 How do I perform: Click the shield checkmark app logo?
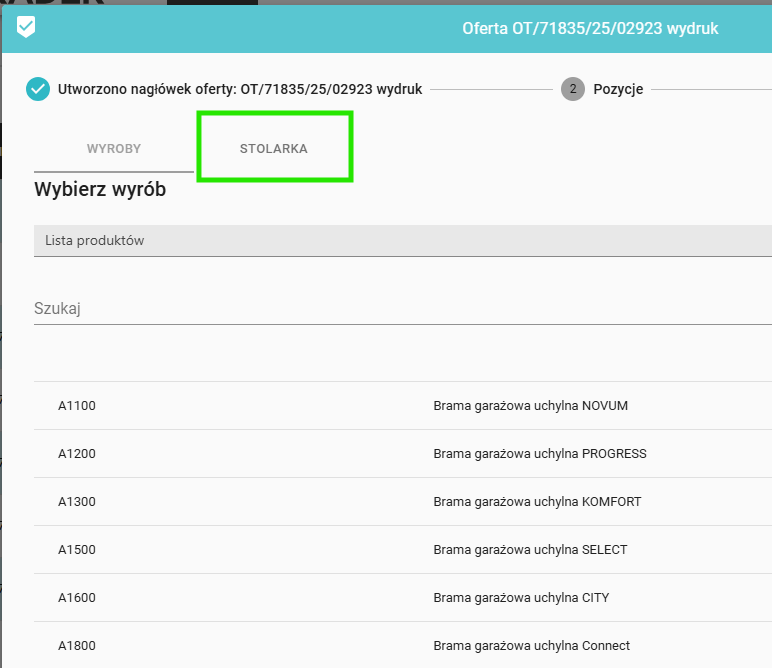(x=27, y=27)
